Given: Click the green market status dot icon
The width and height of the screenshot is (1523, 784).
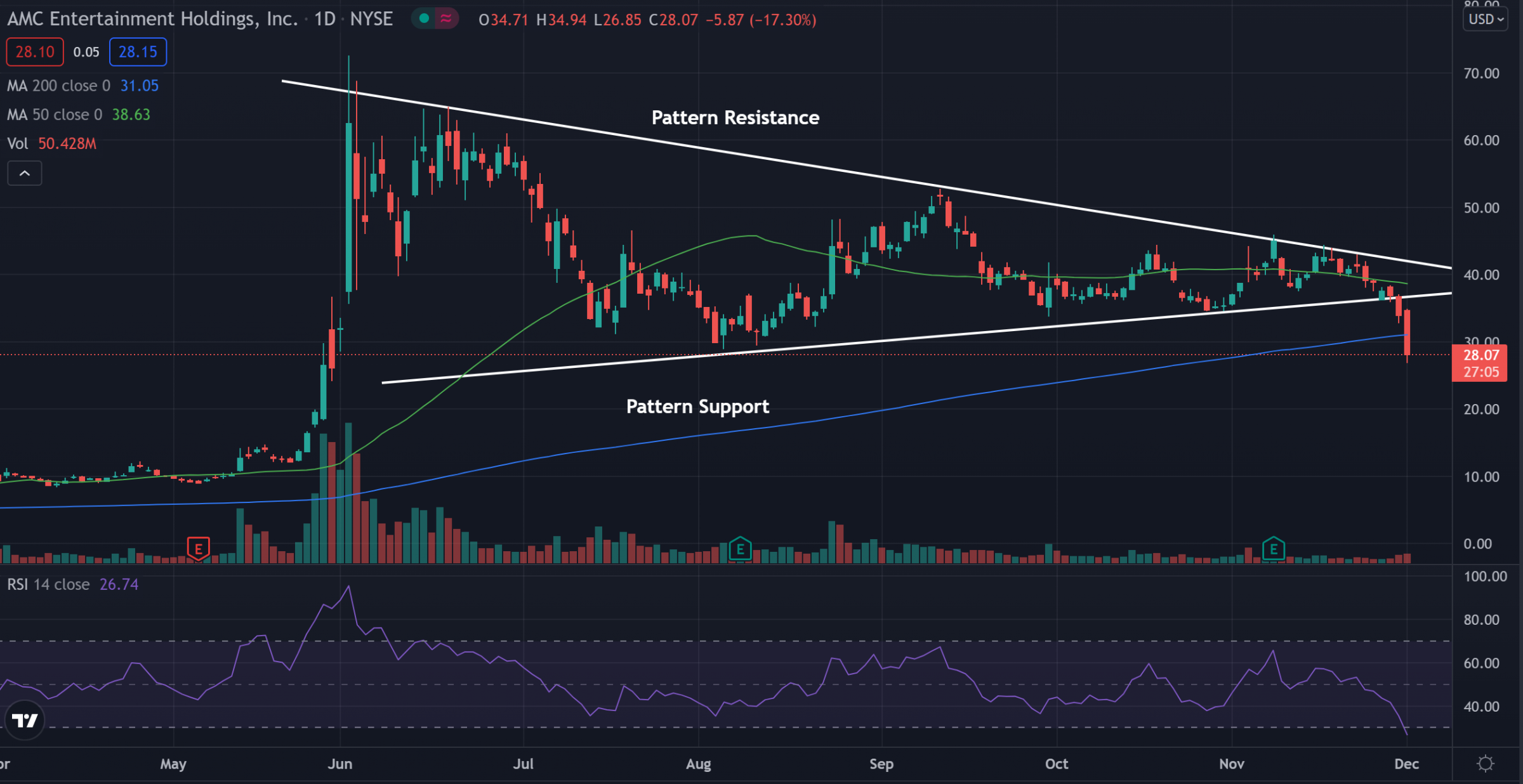Looking at the screenshot, I should (424, 19).
